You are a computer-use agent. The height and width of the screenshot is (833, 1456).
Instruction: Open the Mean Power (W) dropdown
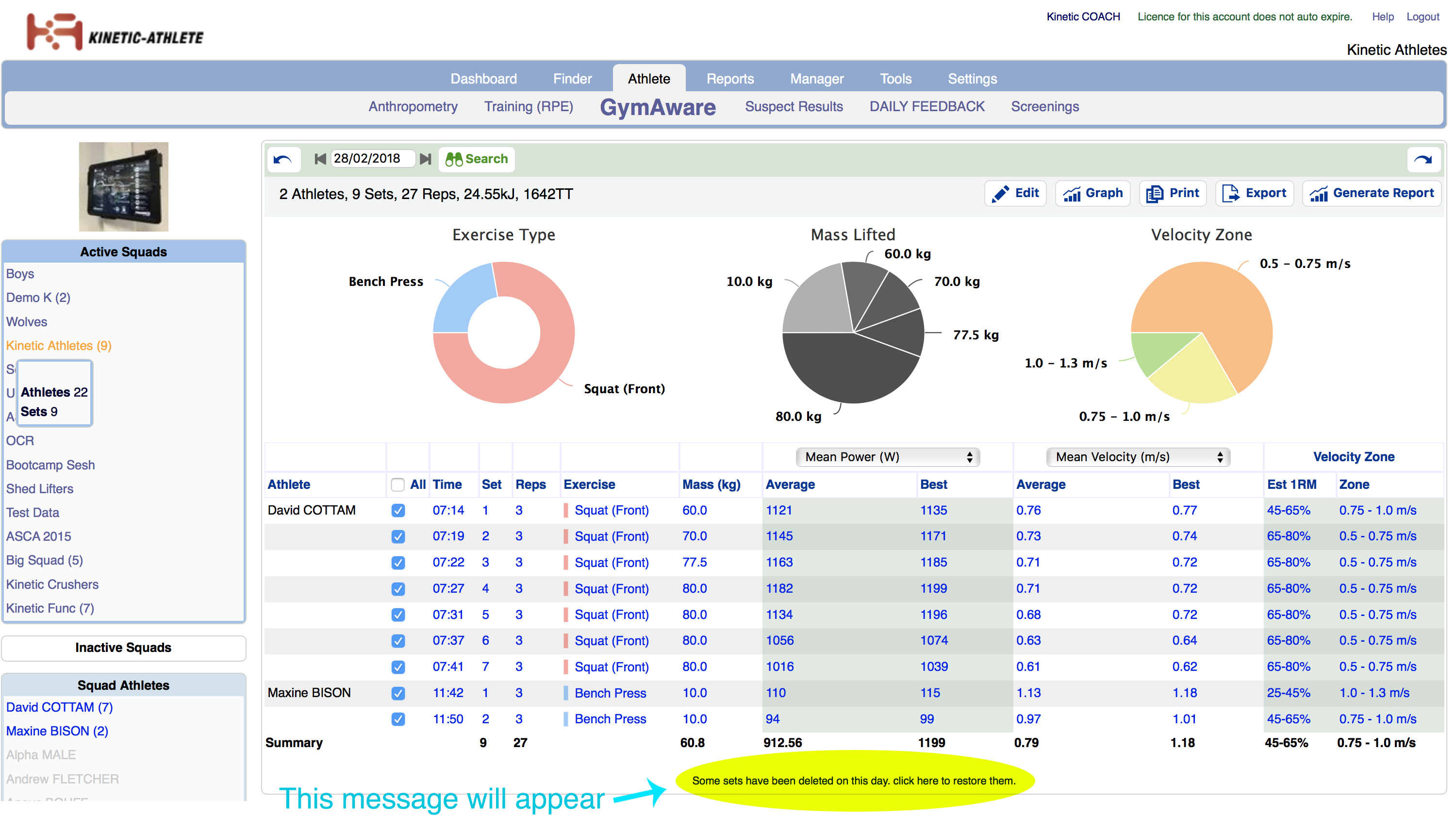[x=888, y=457]
